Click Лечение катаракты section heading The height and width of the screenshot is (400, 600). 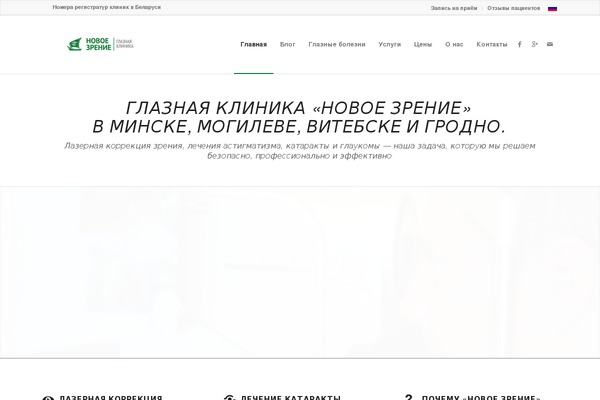pos(291,398)
